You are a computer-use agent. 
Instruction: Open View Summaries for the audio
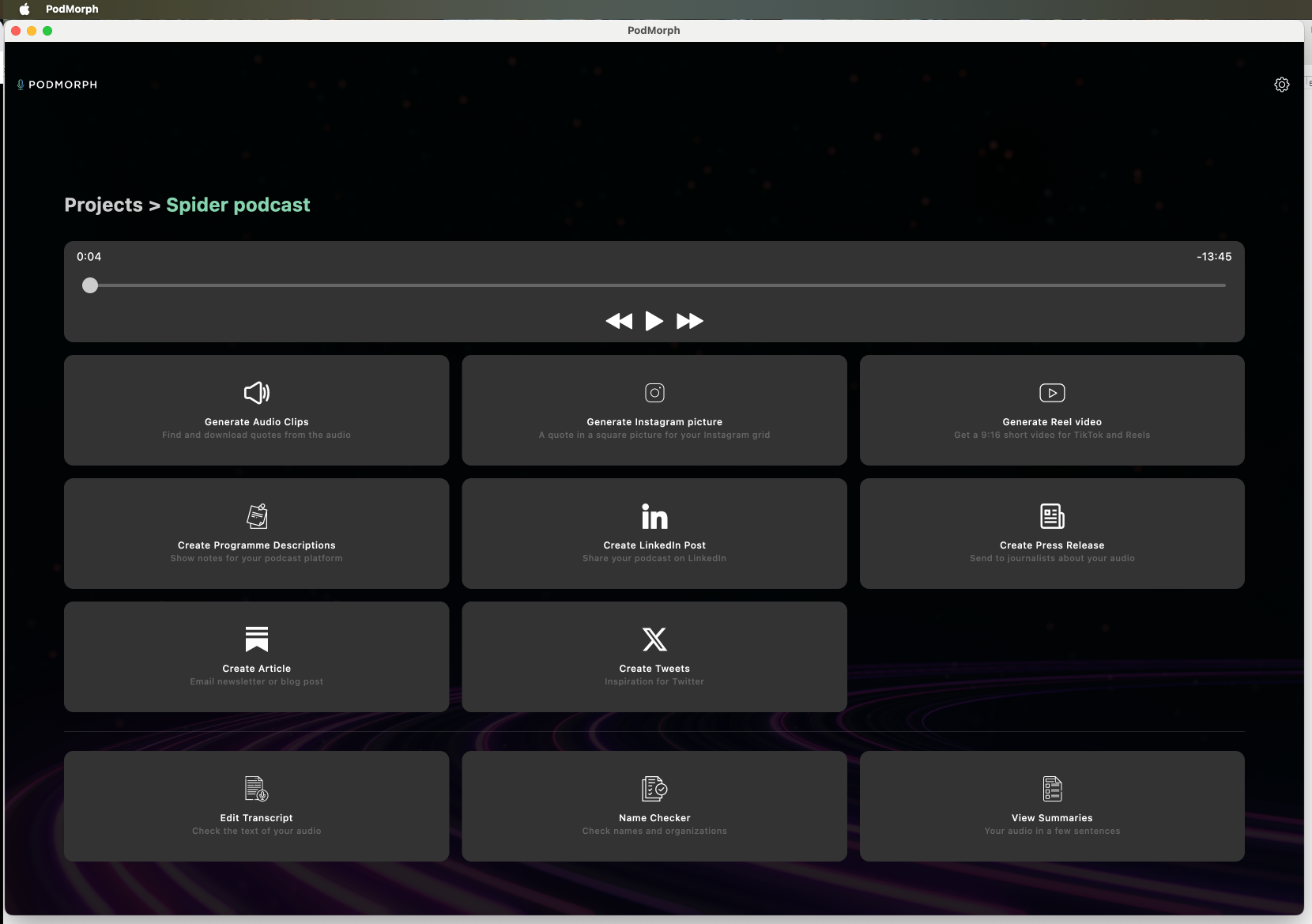coord(1051,805)
